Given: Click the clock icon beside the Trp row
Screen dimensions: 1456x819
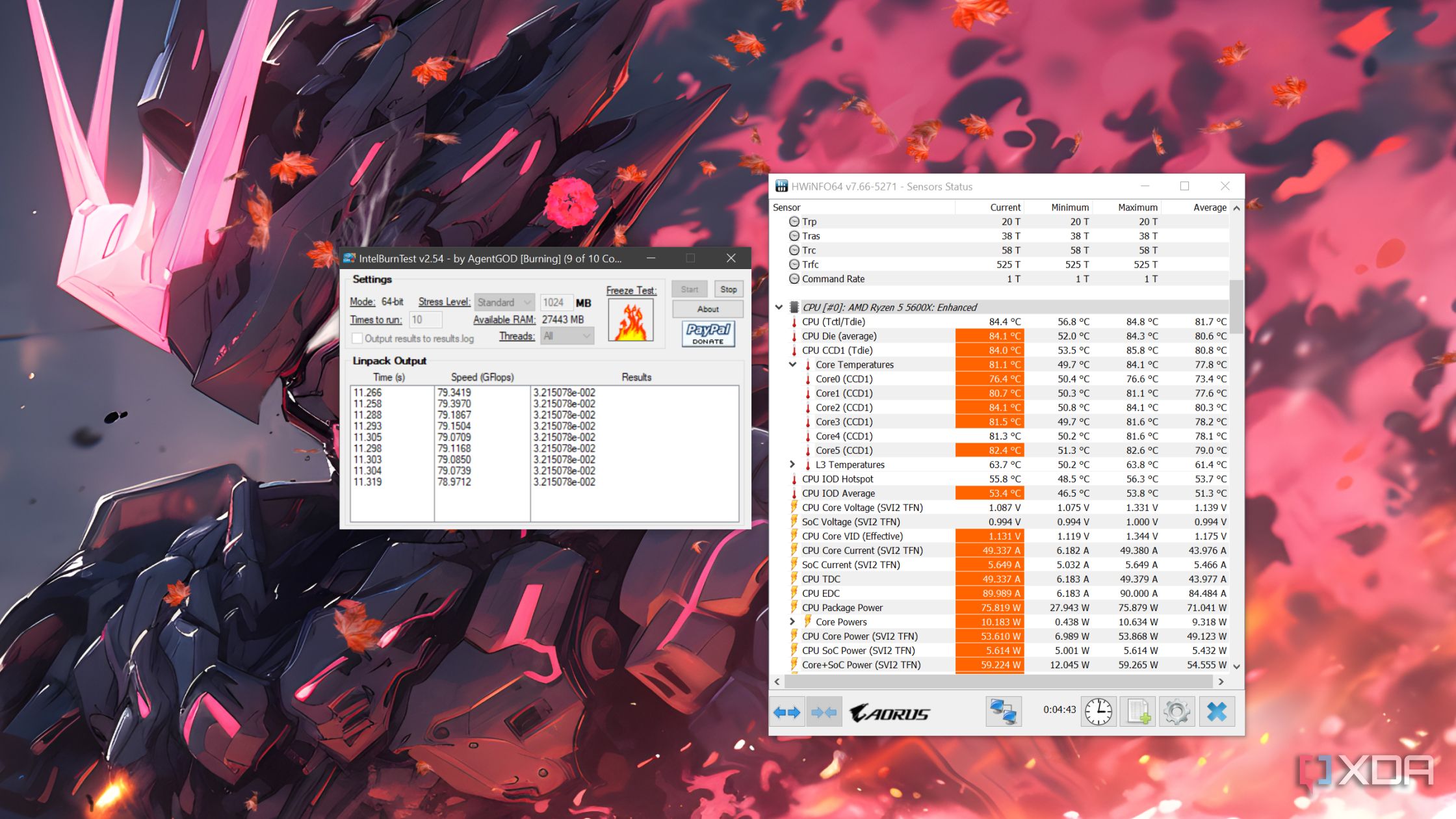Looking at the screenshot, I should pyautogui.click(x=794, y=222).
